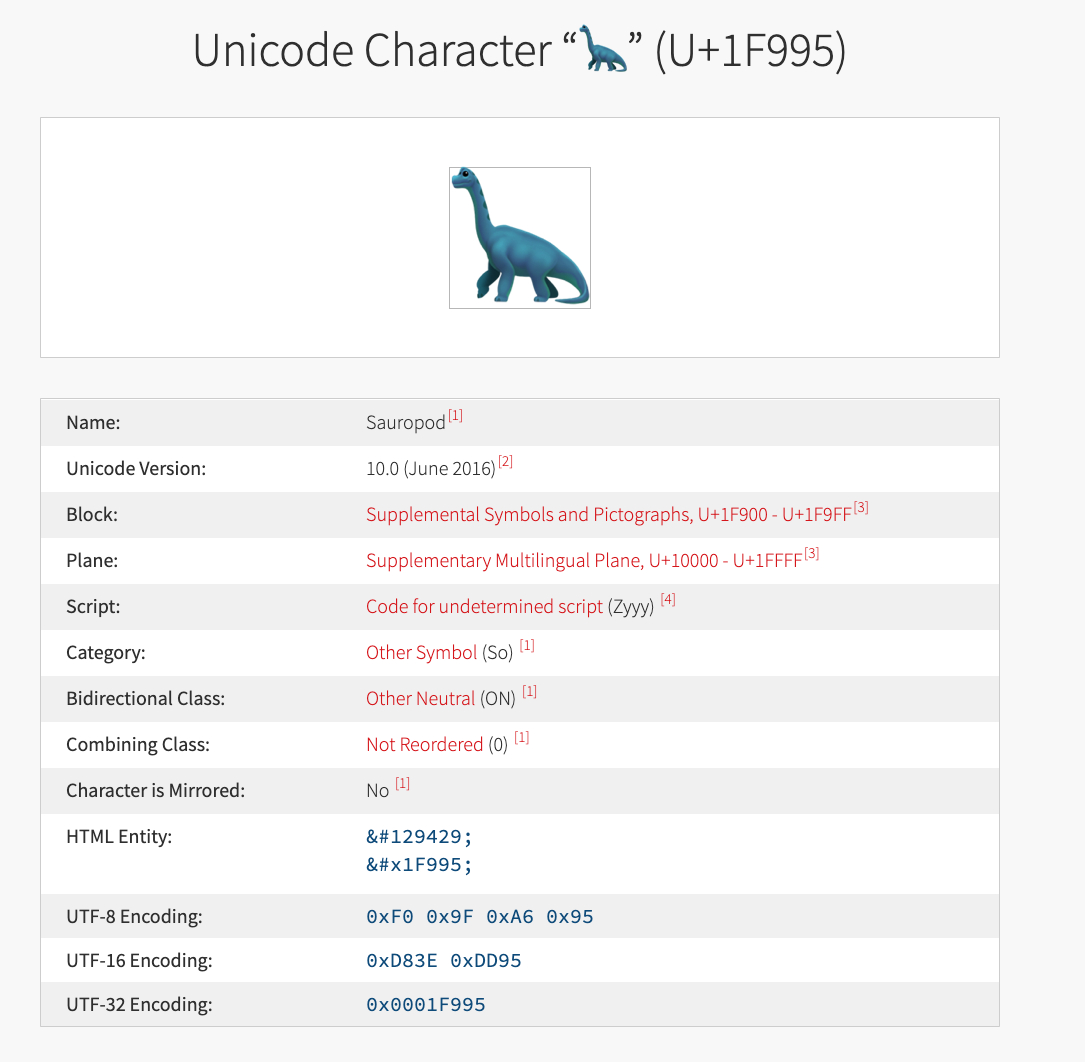Image resolution: width=1085 pixels, height=1062 pixels.
Task: Click footnote [1] next to Character is Mirrored
Action: coord(402,784)
